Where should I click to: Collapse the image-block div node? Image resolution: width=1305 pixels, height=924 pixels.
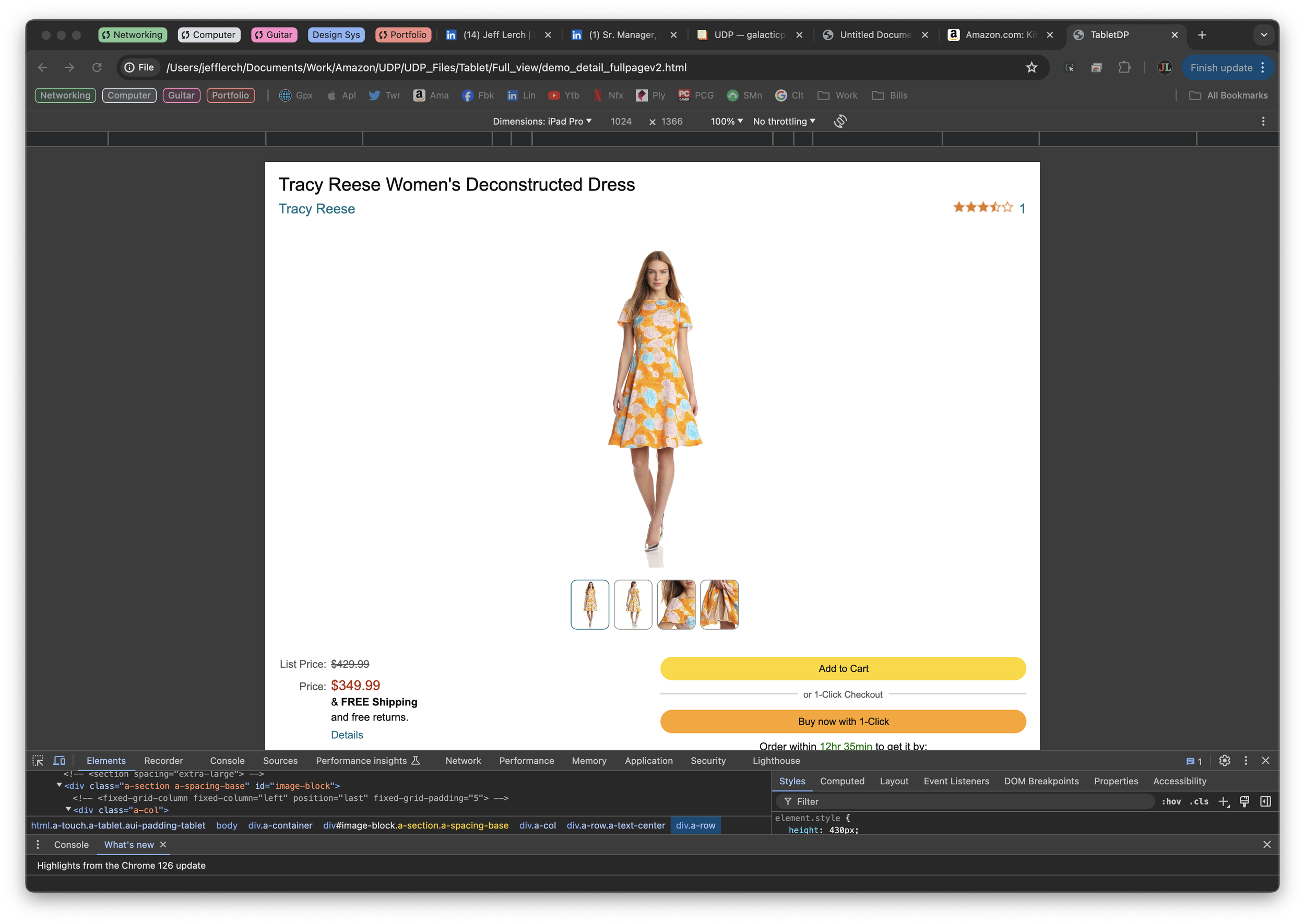coord(59,785)
